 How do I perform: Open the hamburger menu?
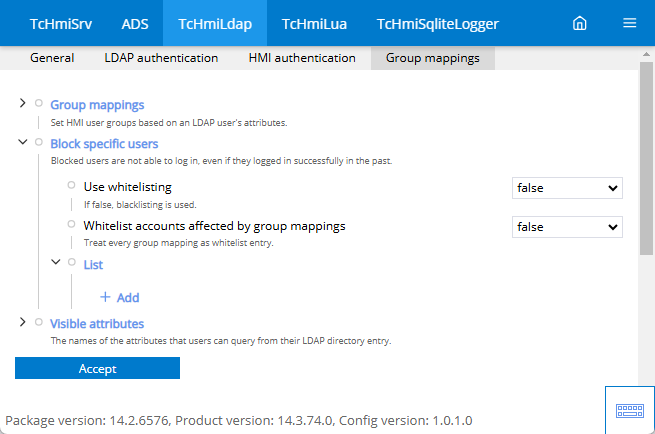pos(630,23)
